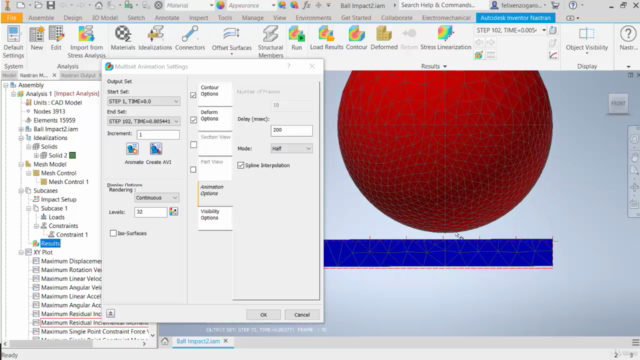Enable the Part View checkbox
The image size is (640, 360).
193,169
